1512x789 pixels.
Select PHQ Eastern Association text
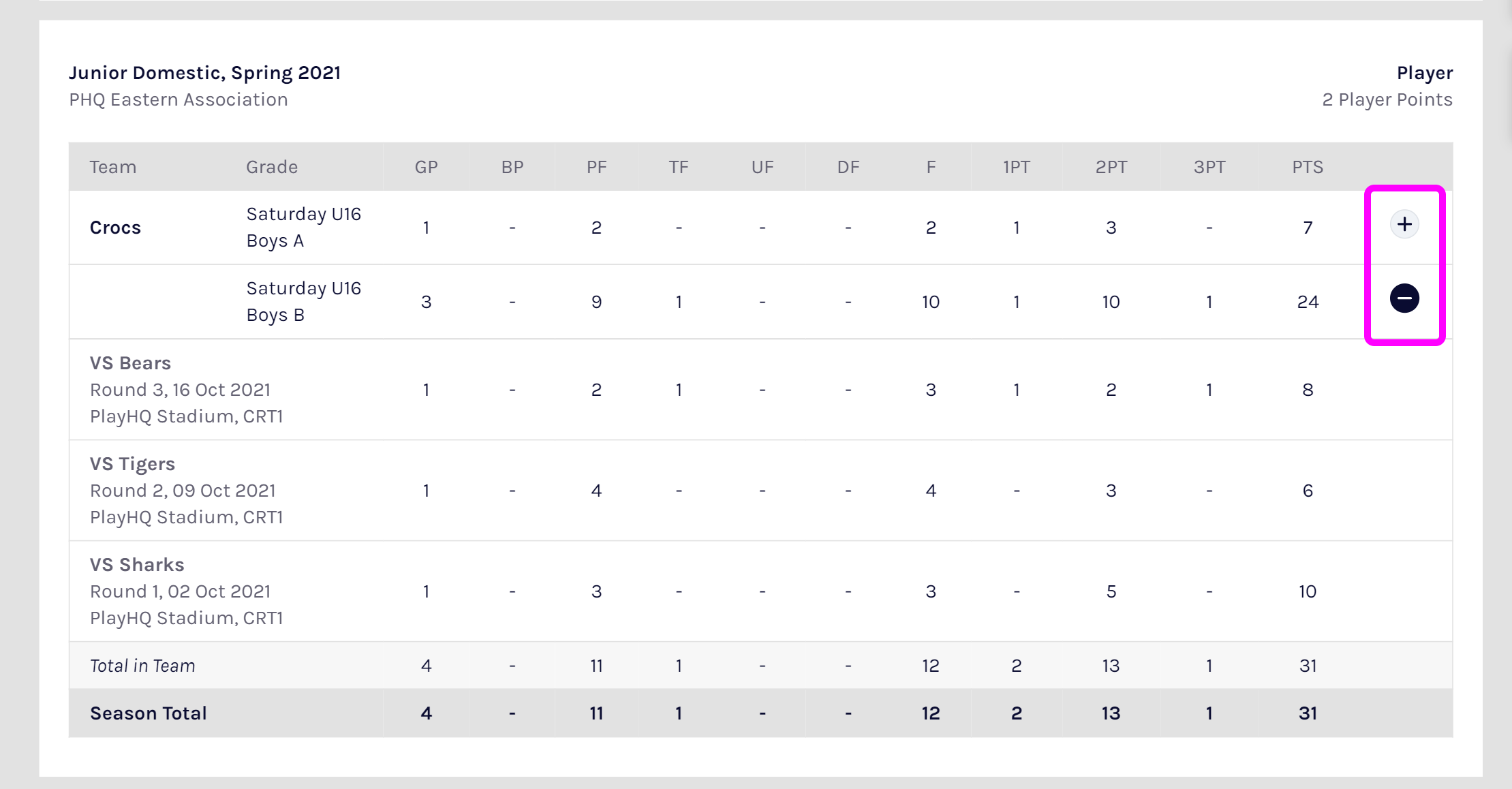point(178,99)
